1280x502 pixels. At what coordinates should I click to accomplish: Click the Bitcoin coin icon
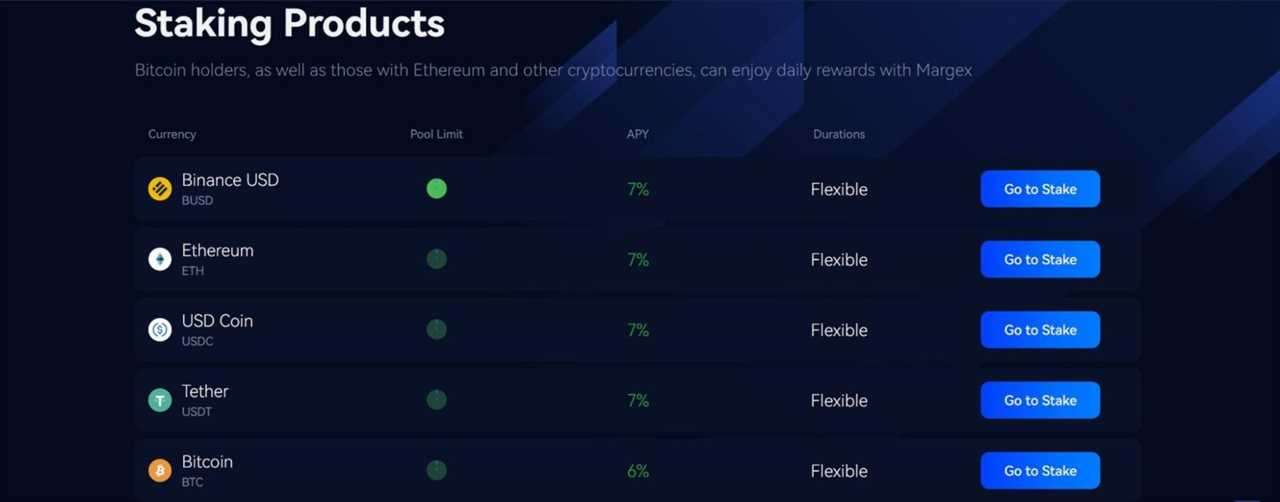pyautogui.click(x=160, y=470)
